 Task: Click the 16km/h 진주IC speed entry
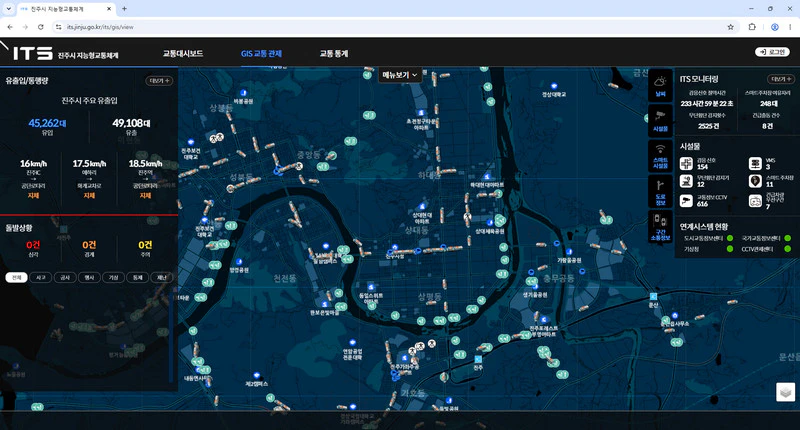point(33,178)
